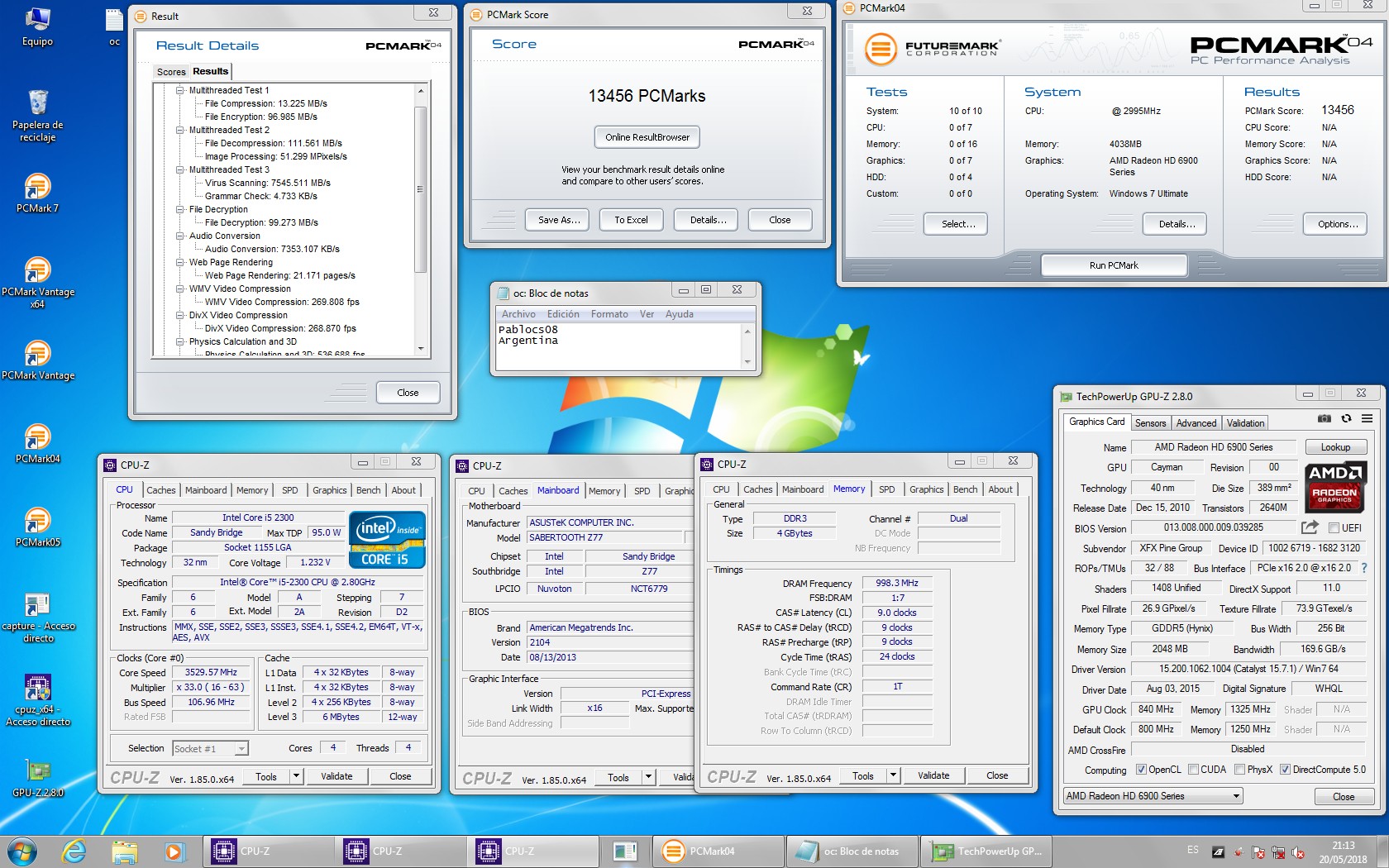Select the Equipo computer icon on the desktop

tap(37, 26)
